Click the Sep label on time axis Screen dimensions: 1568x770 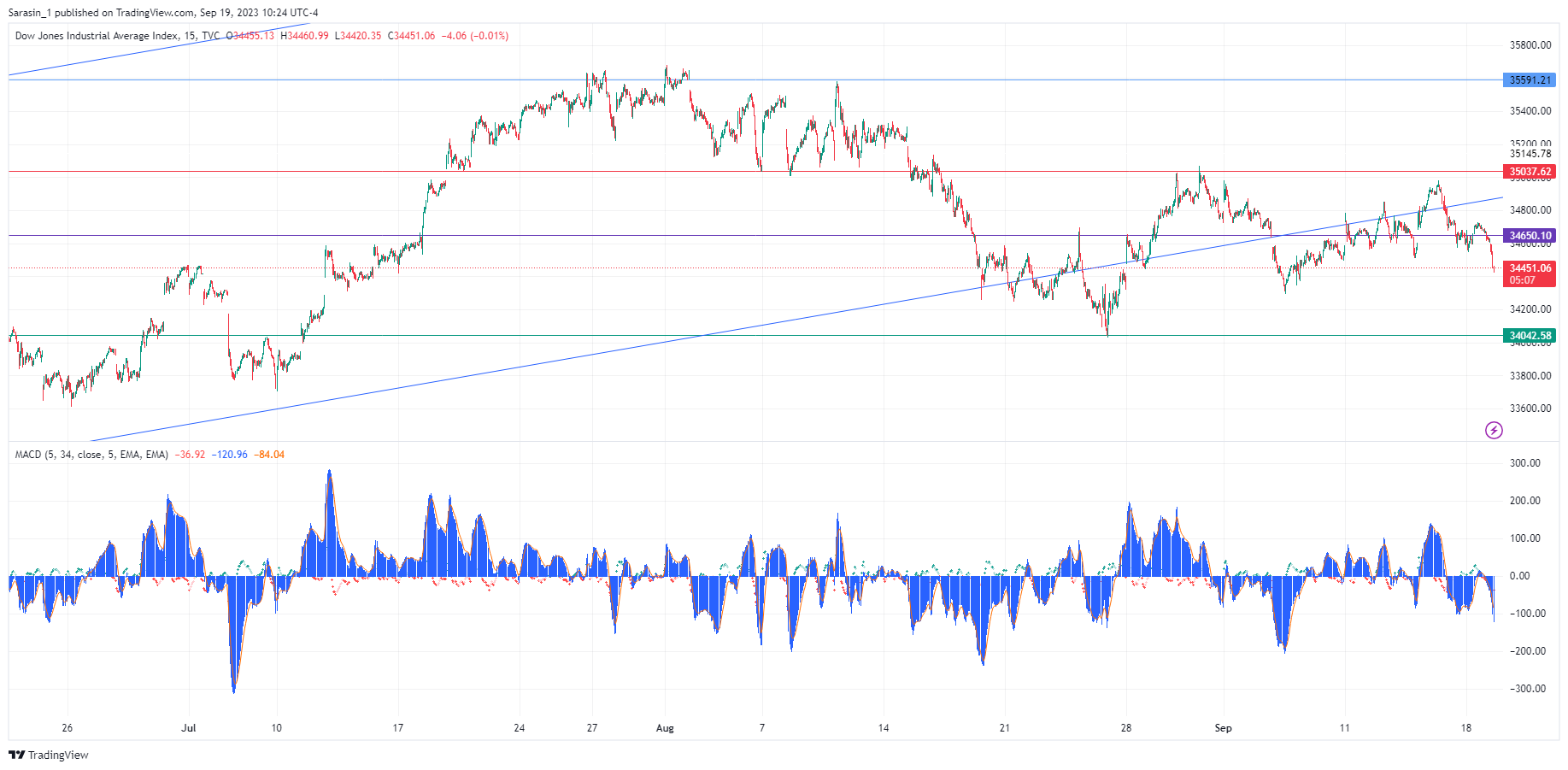coord(1224,728)
